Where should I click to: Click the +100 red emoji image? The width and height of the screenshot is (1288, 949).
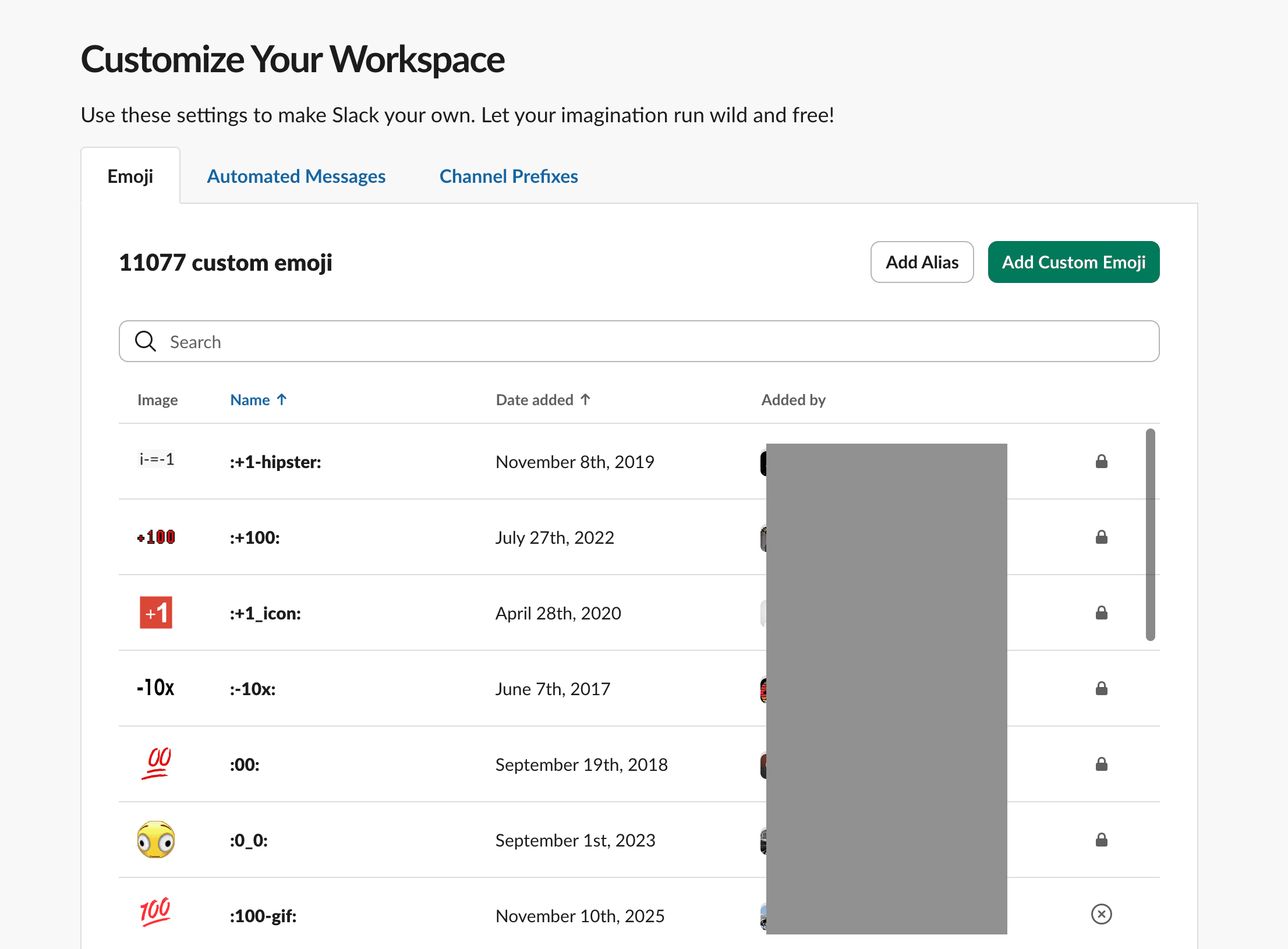tap(156, 537)
